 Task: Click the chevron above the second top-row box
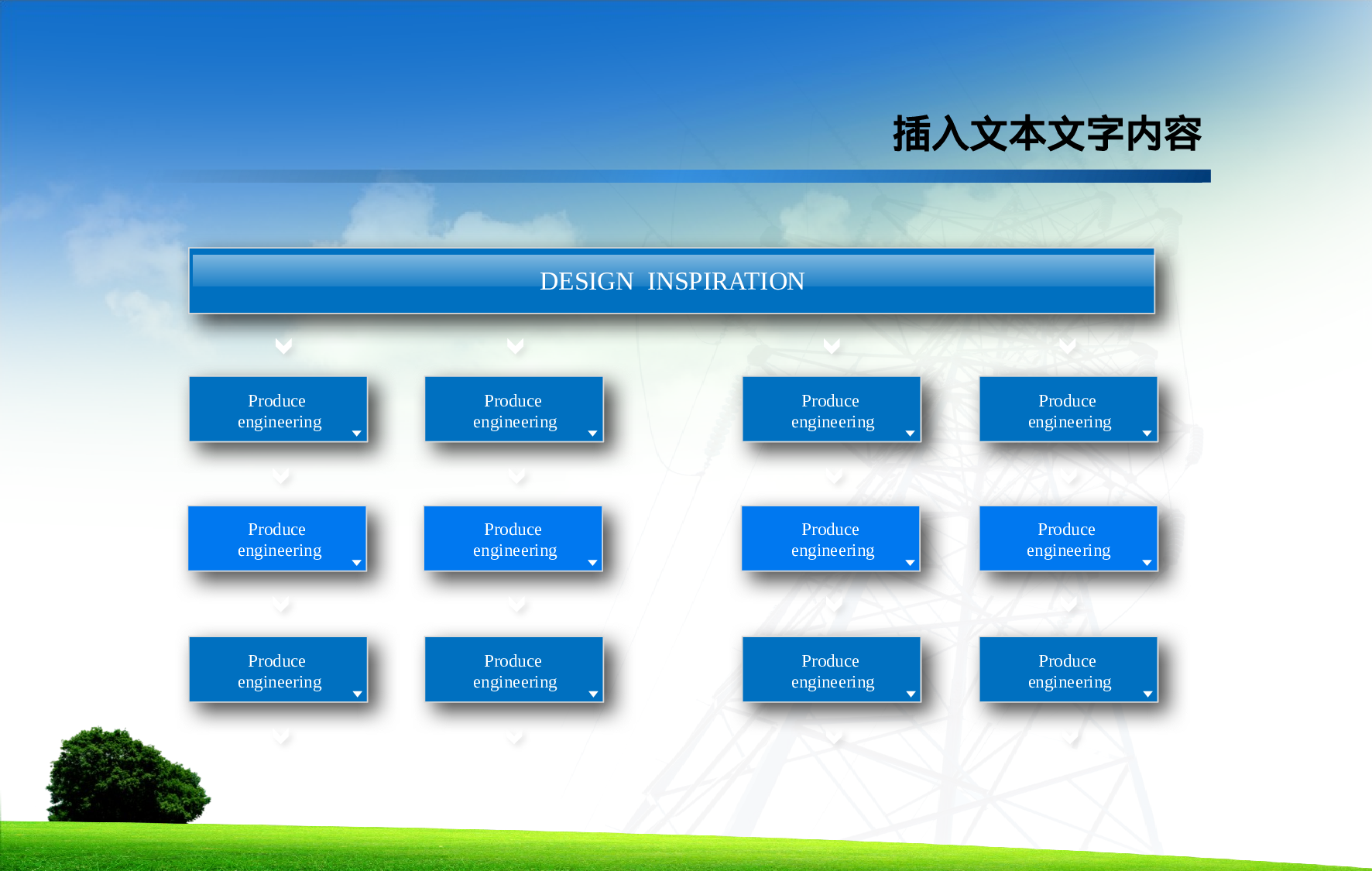point(515,346)
